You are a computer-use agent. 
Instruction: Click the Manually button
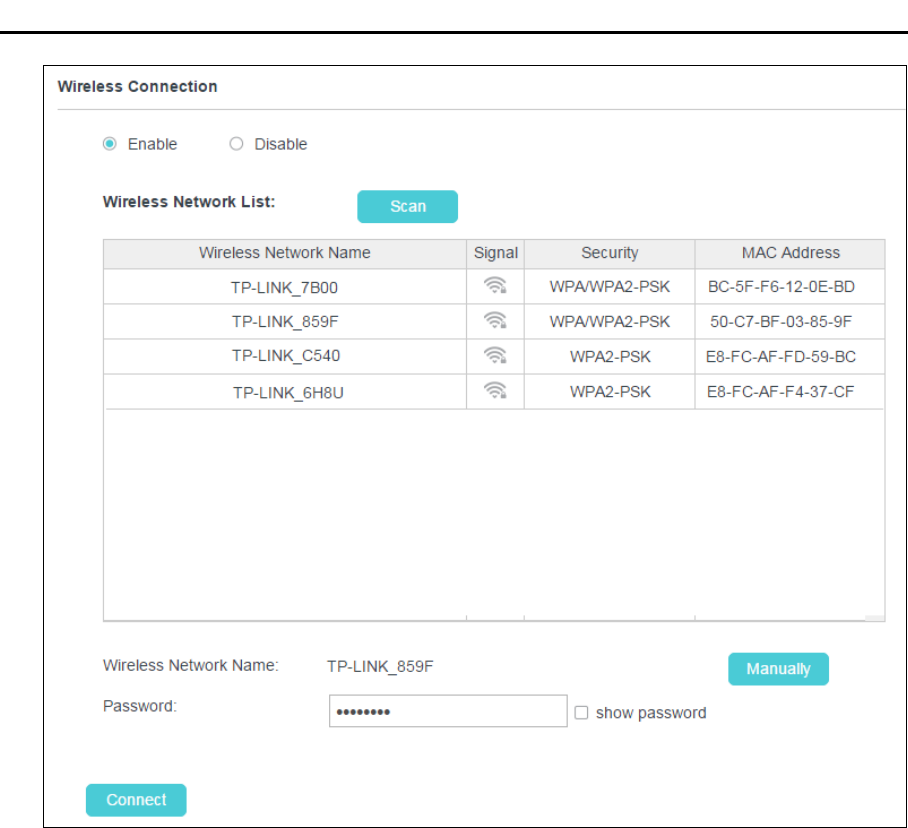778,669
